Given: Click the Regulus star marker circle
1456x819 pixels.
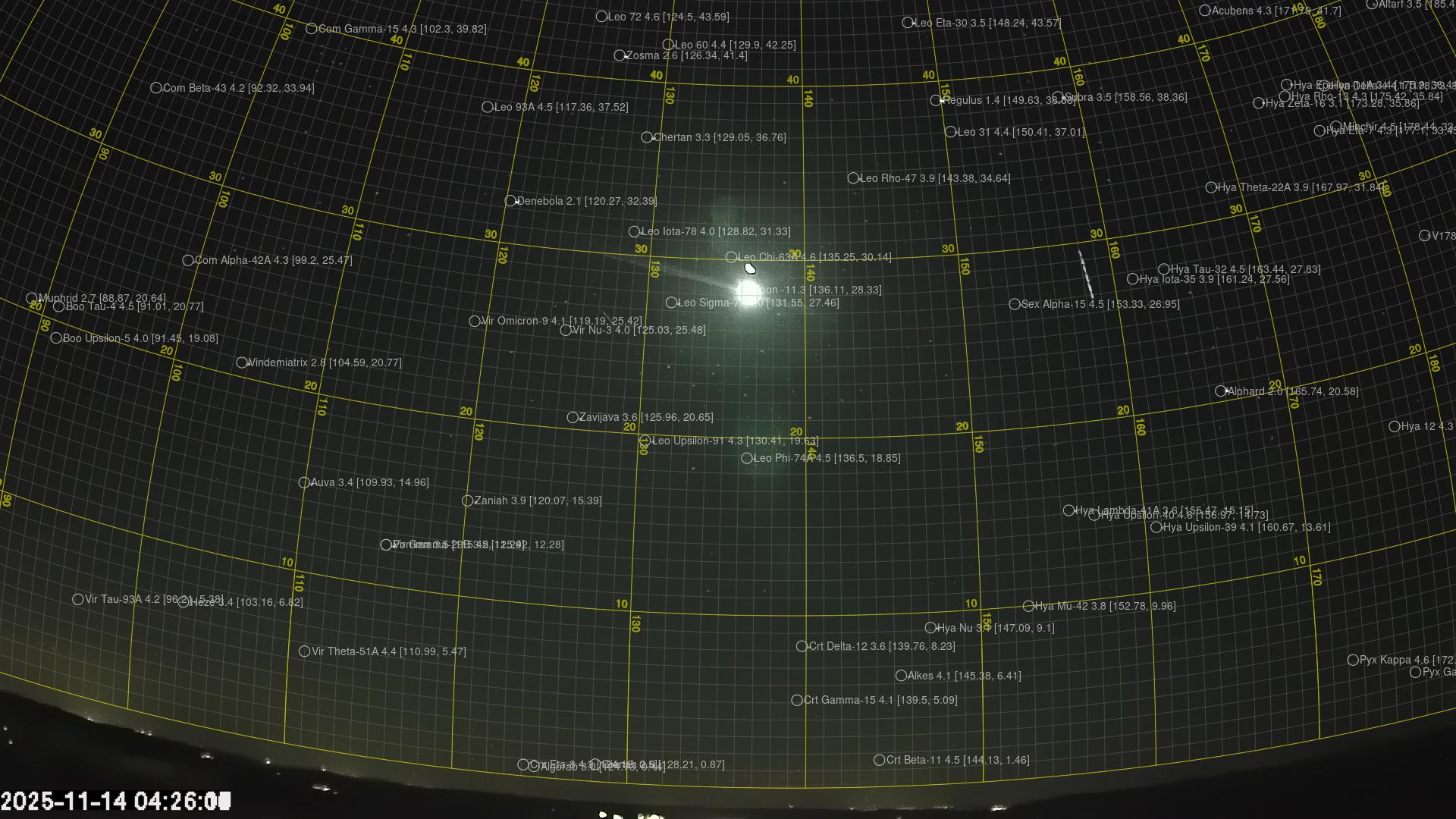Looking at the screenshot, I should [x=936, y=100].
